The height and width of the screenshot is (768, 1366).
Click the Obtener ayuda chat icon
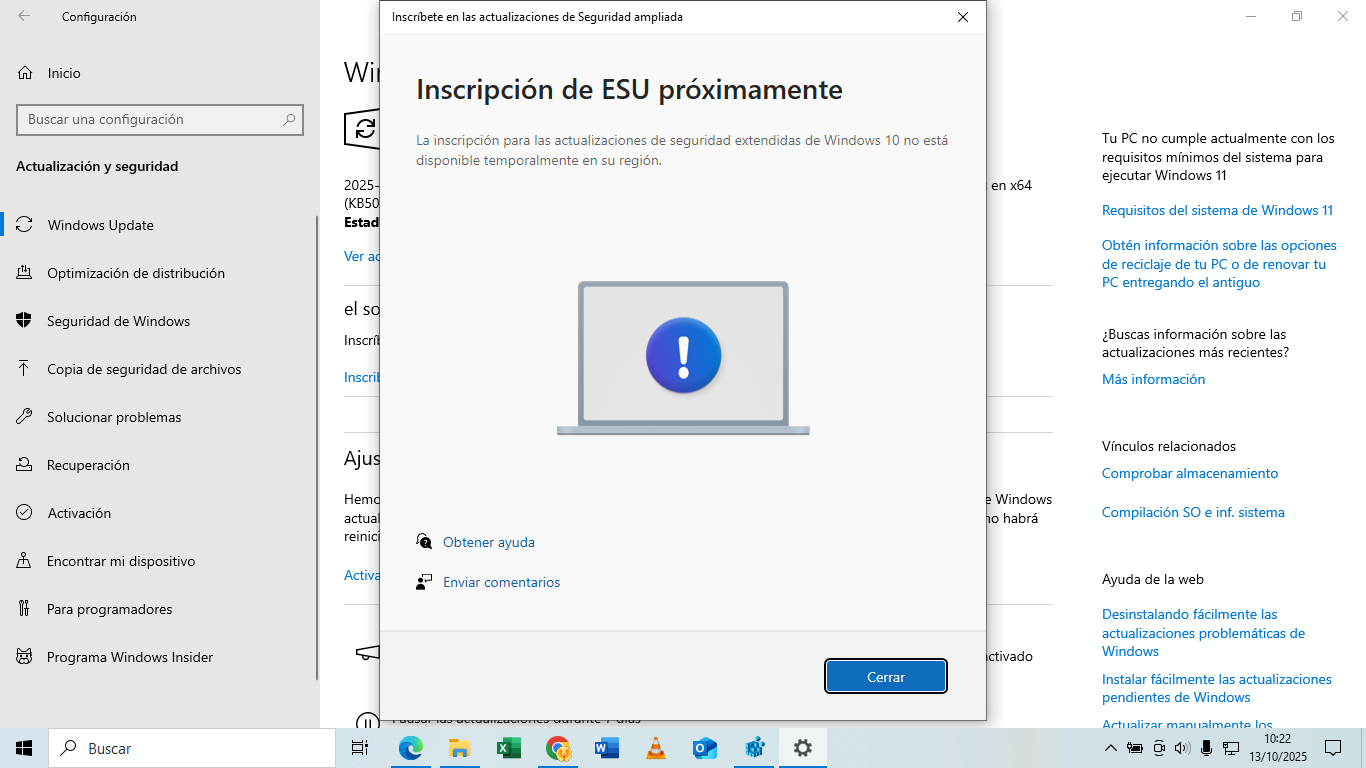click(424, 542)
